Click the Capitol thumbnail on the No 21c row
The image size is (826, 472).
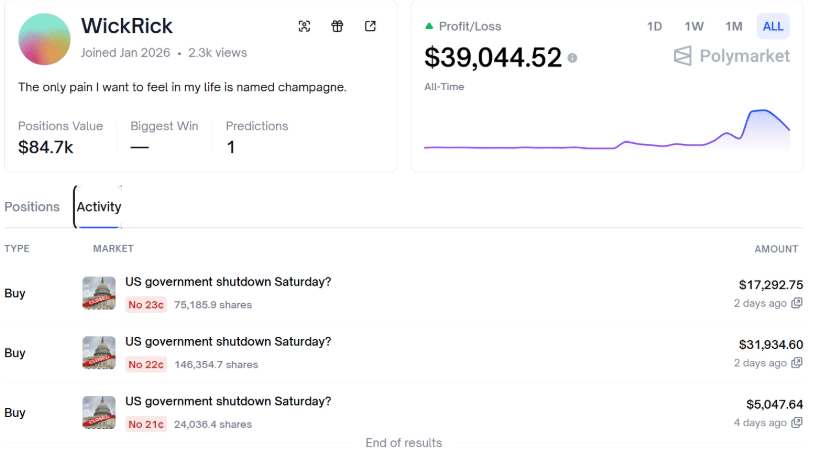click(x=99, y=412)
